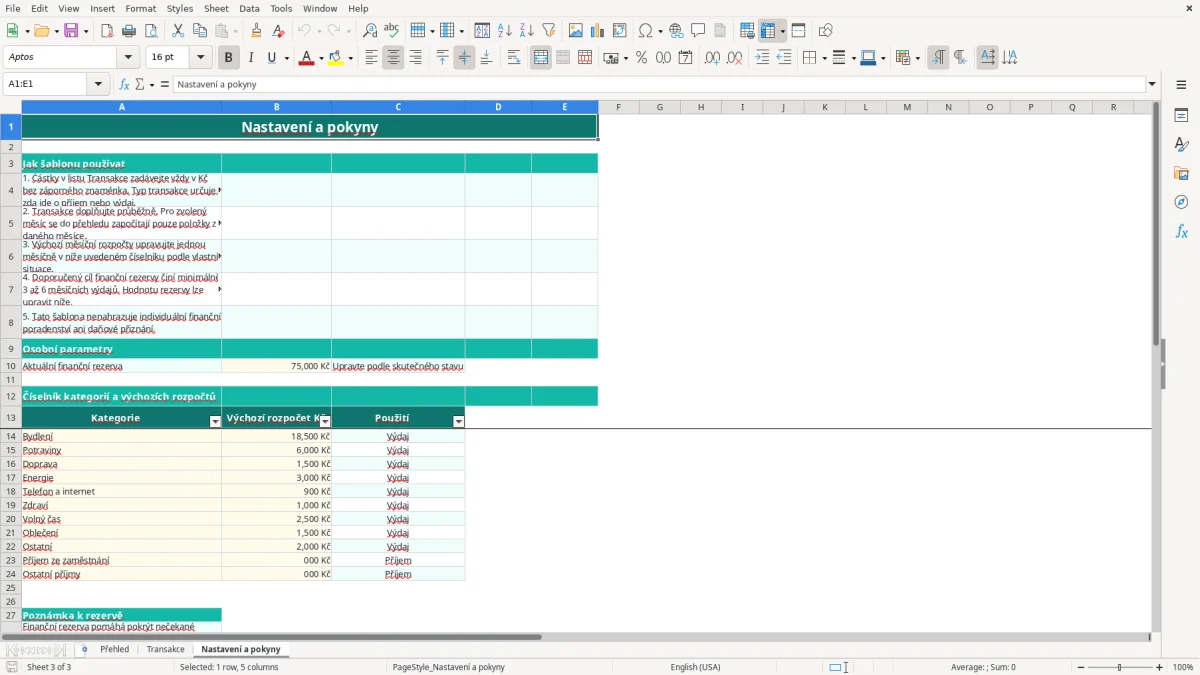Screen dimensions: 1200x675
Task: Click the zoom in plus button
Action: 1160,667
